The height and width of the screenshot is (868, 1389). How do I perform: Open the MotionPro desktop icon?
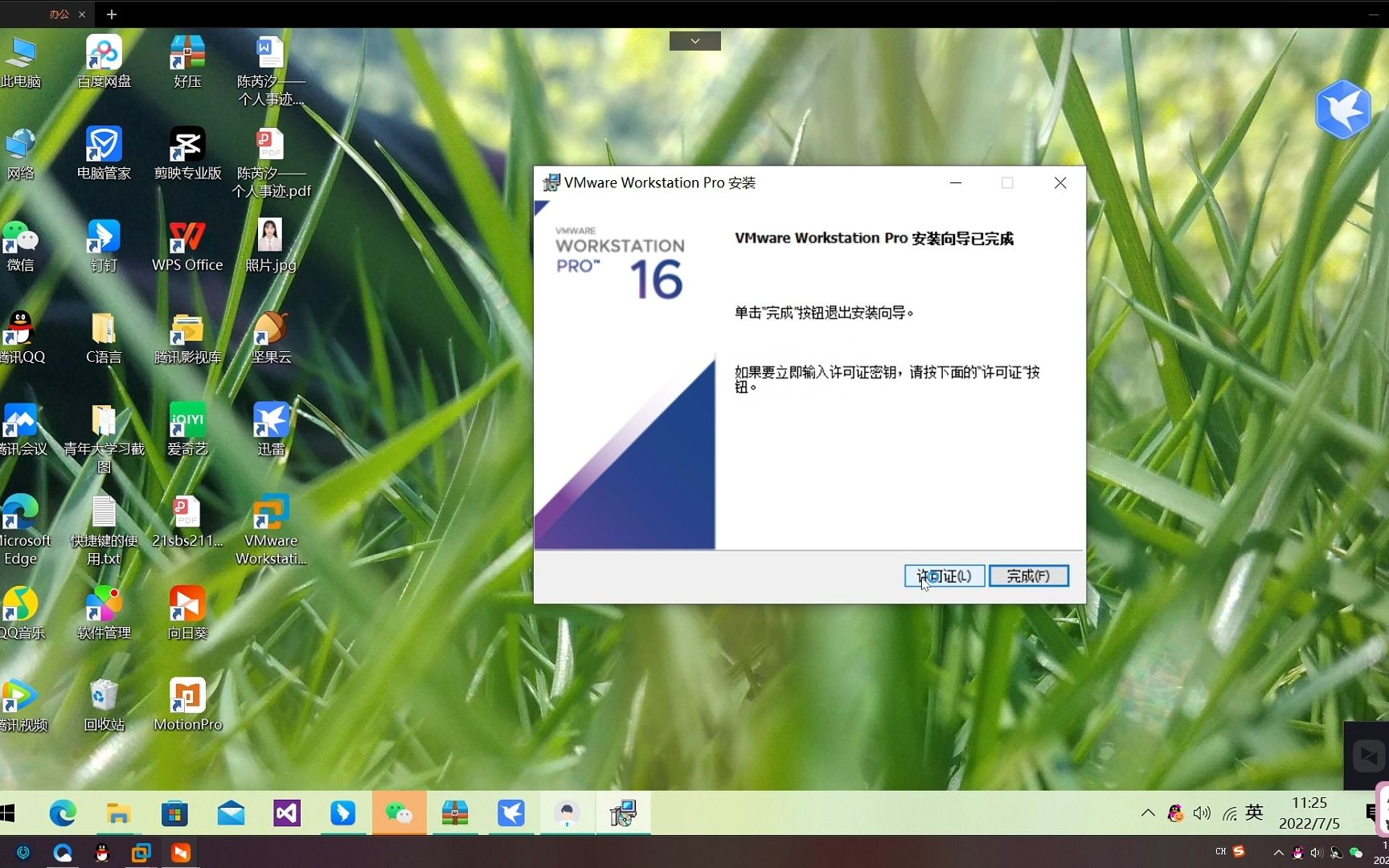(187, 705)
